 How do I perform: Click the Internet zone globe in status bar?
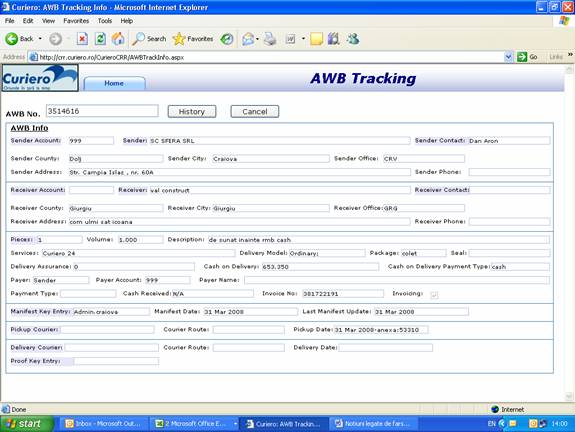(x=495, y=409)
